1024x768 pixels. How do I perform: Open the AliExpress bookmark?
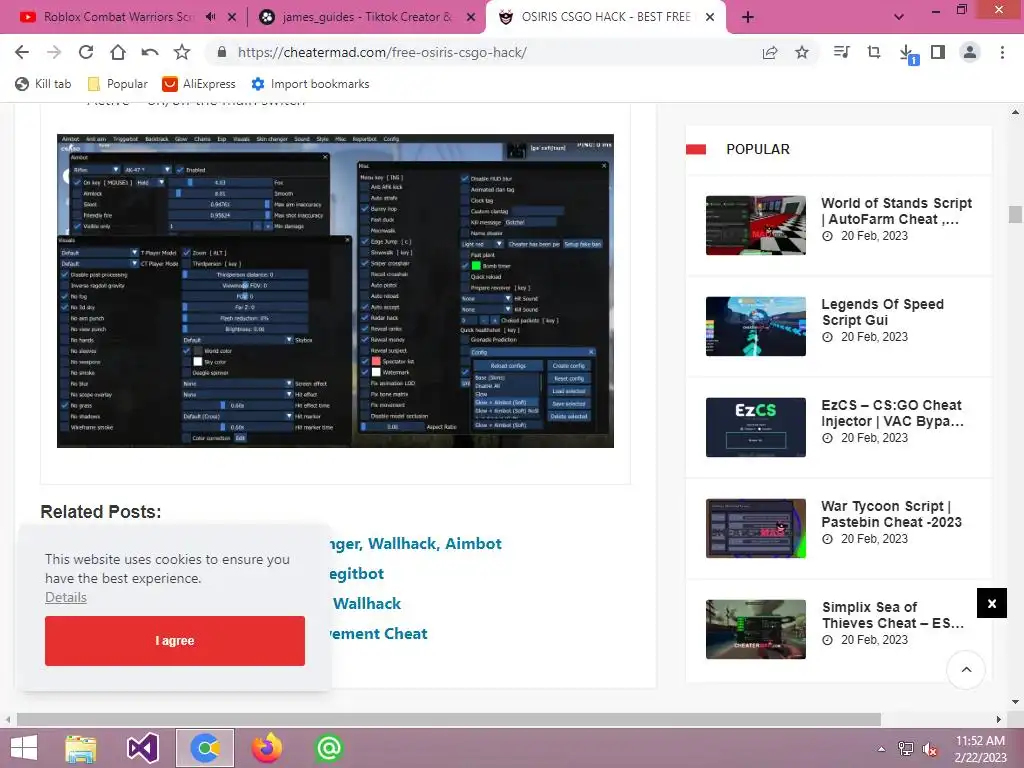[x=199, y=84]
